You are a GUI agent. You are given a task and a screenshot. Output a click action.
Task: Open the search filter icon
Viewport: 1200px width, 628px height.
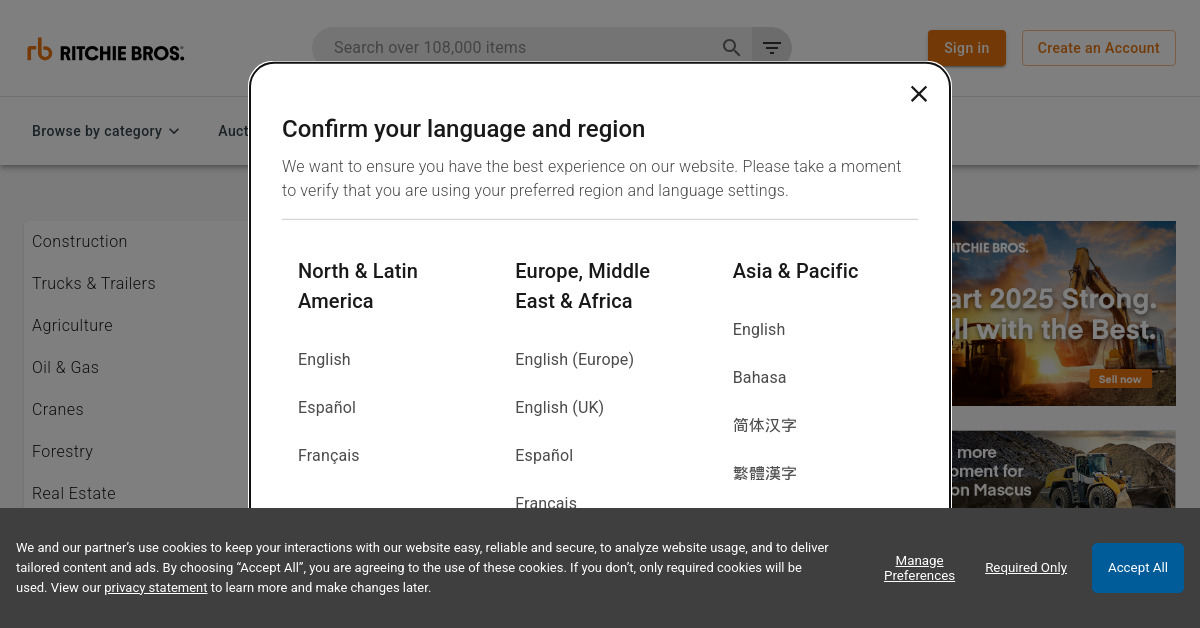tap(771, 47)
